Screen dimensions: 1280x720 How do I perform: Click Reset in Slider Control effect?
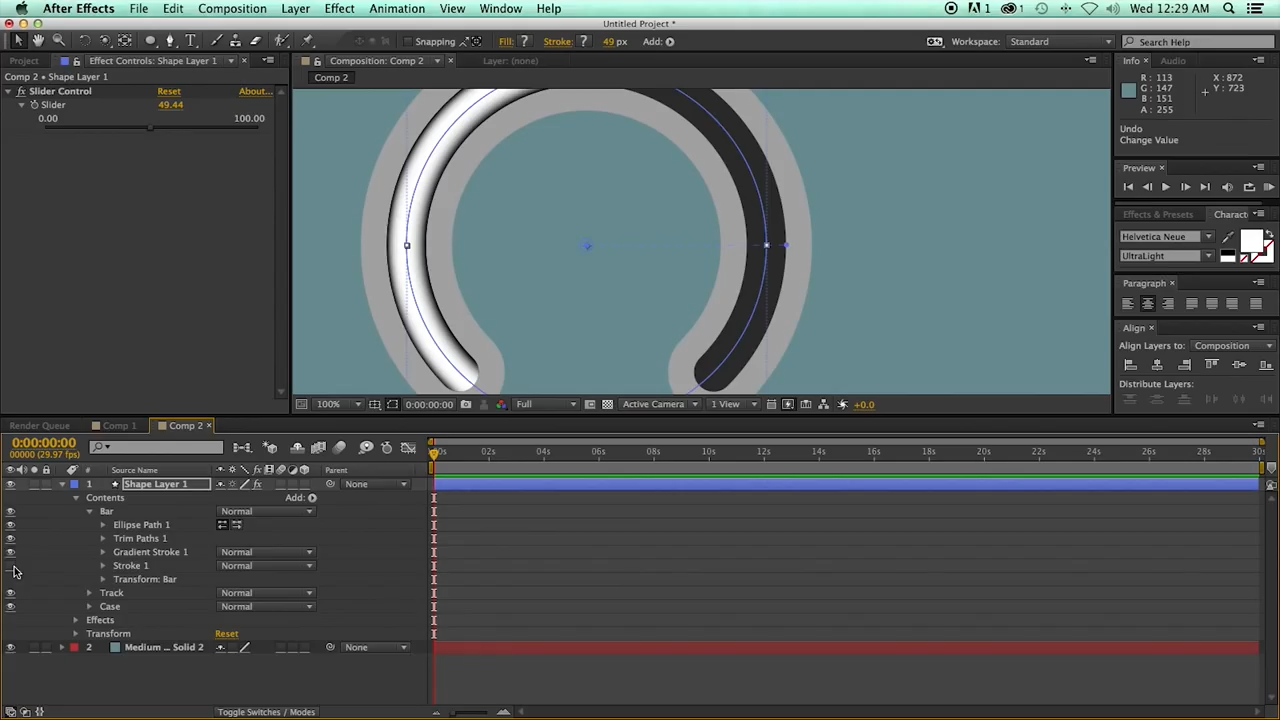click(x=169, y=91)
